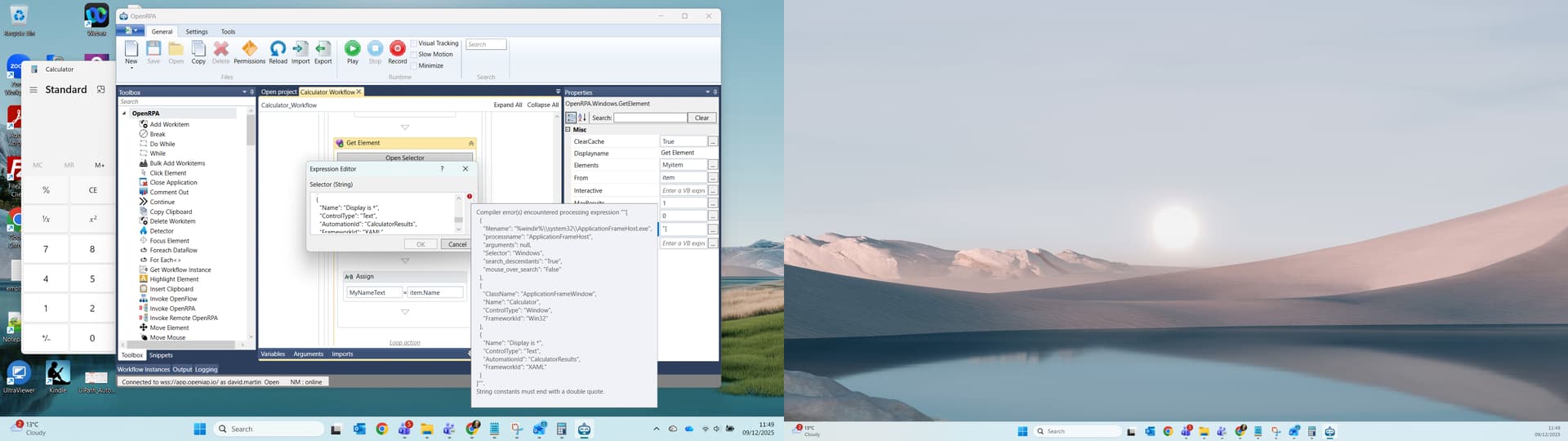1568x441 pixels.
Task: Switch to the Settings ribbon tab
Action: coord(196,32)
